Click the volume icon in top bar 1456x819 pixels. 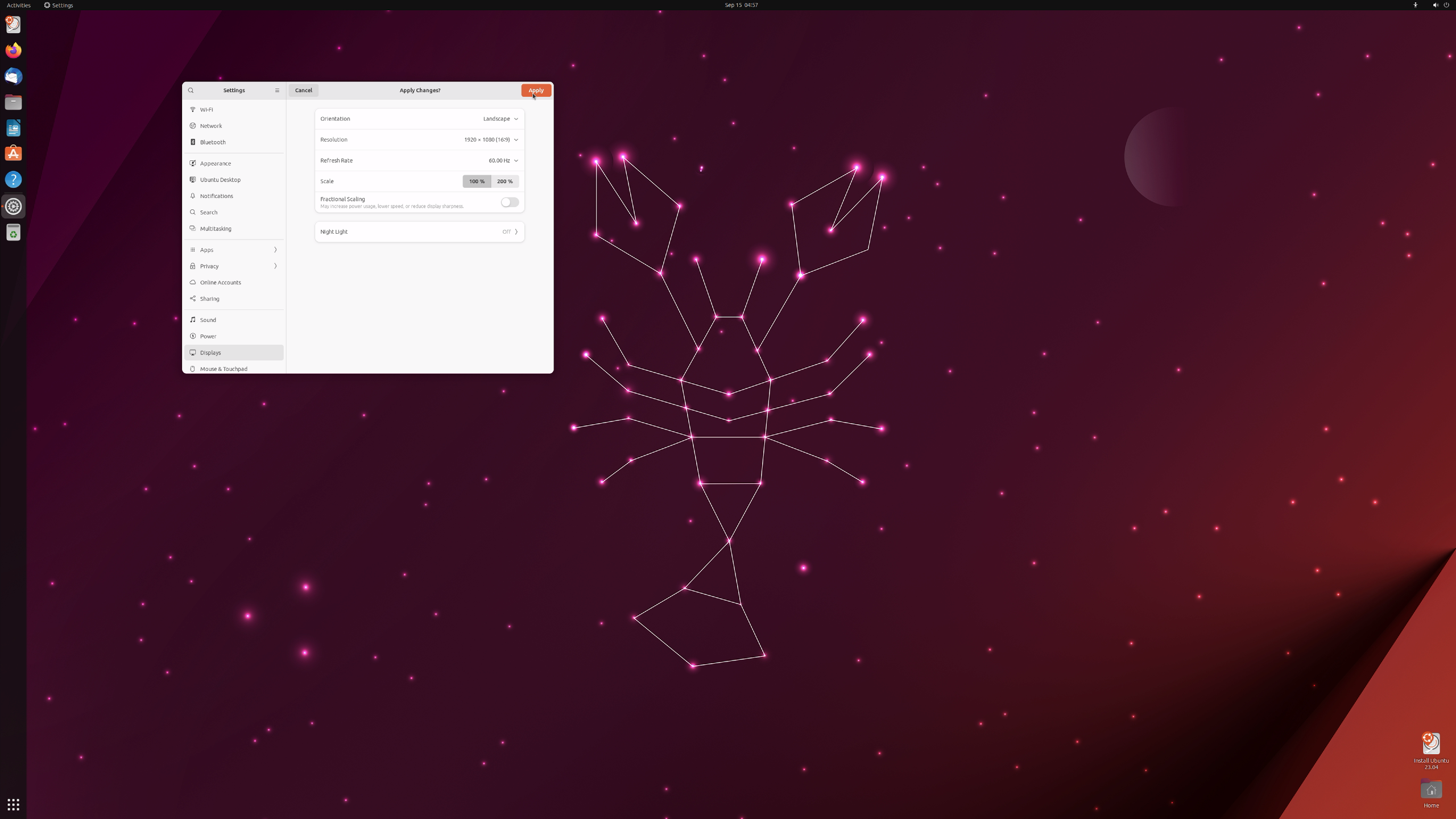point(1435,5)
